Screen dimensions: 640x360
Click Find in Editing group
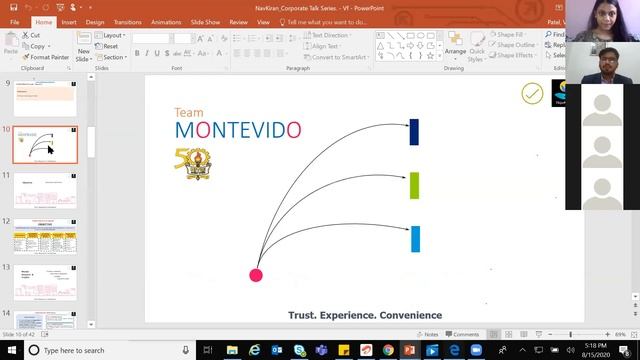(555, 35)
